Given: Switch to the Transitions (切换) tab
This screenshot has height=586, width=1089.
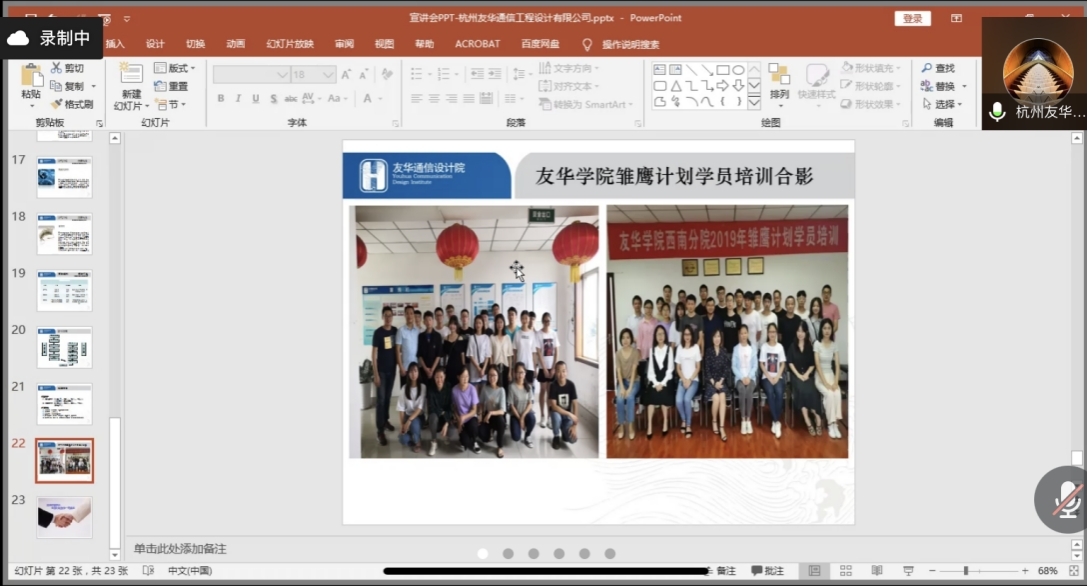Looking at the screenshot, I should coord(195,44).
